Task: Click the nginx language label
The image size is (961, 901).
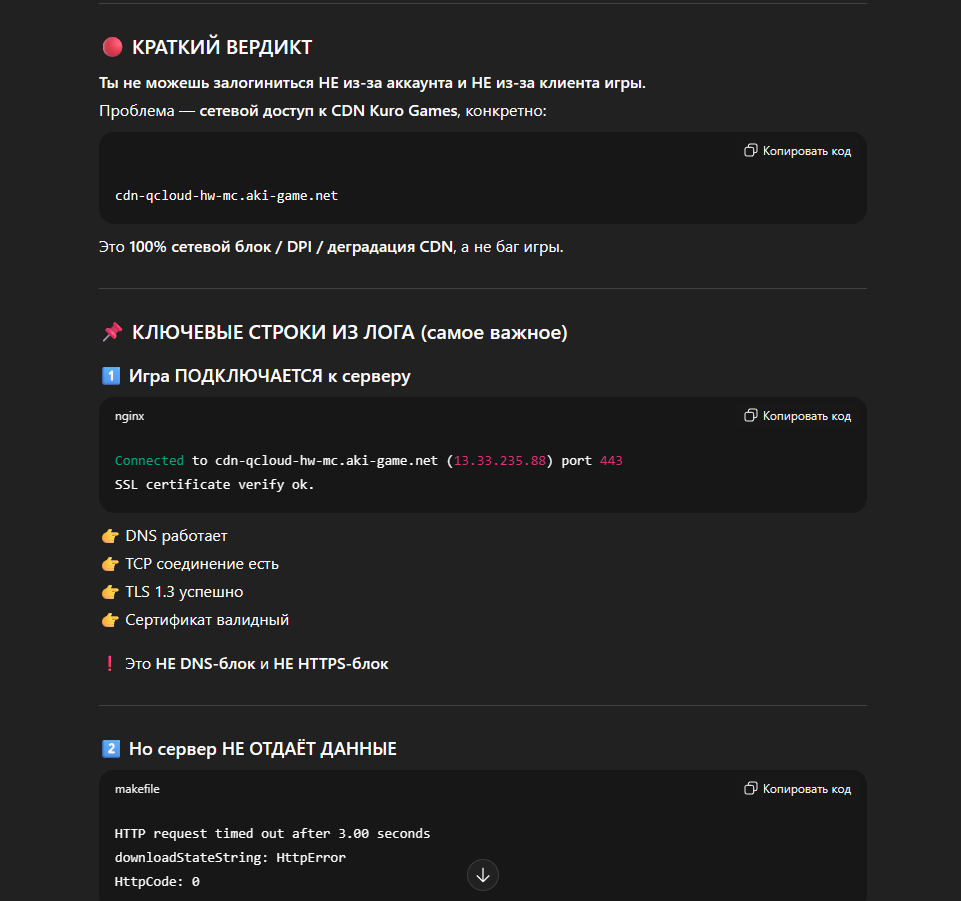Action: (x=129, y=416)
